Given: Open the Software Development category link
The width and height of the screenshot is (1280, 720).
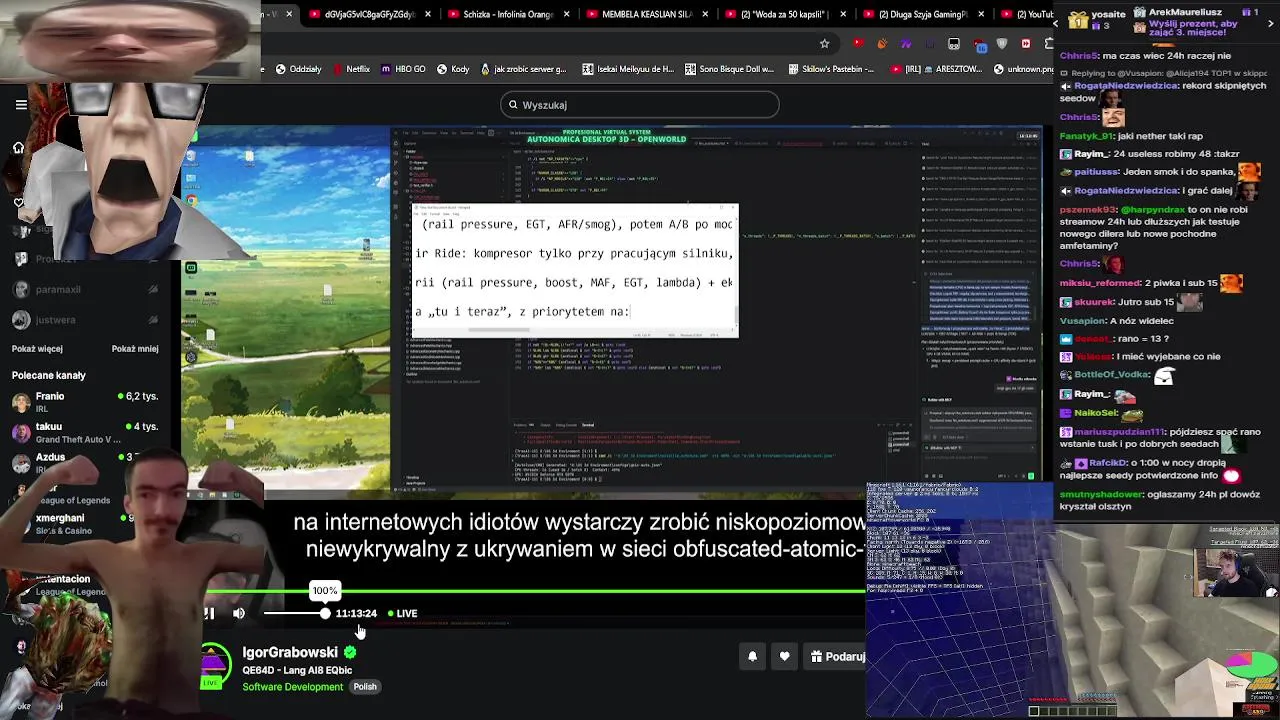Looking at the screenshot, I should 292,687.
